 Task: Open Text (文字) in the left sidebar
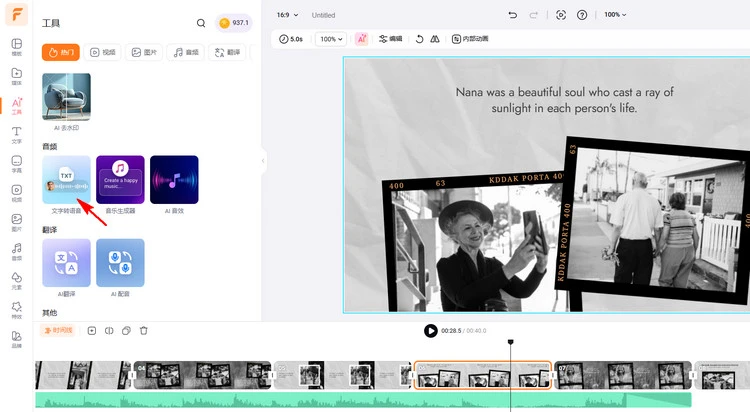click(17, 134)
